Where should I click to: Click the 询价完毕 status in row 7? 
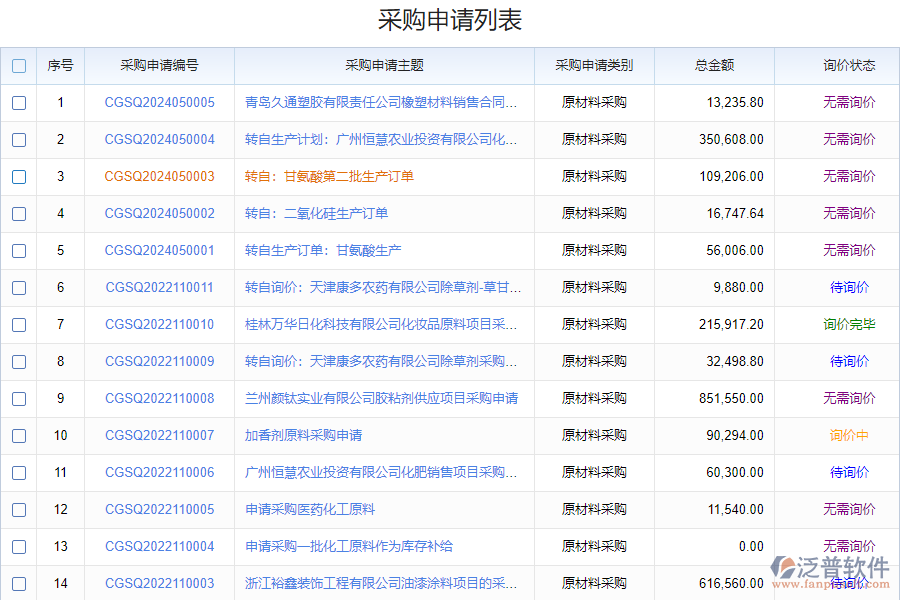pos(849,325)
